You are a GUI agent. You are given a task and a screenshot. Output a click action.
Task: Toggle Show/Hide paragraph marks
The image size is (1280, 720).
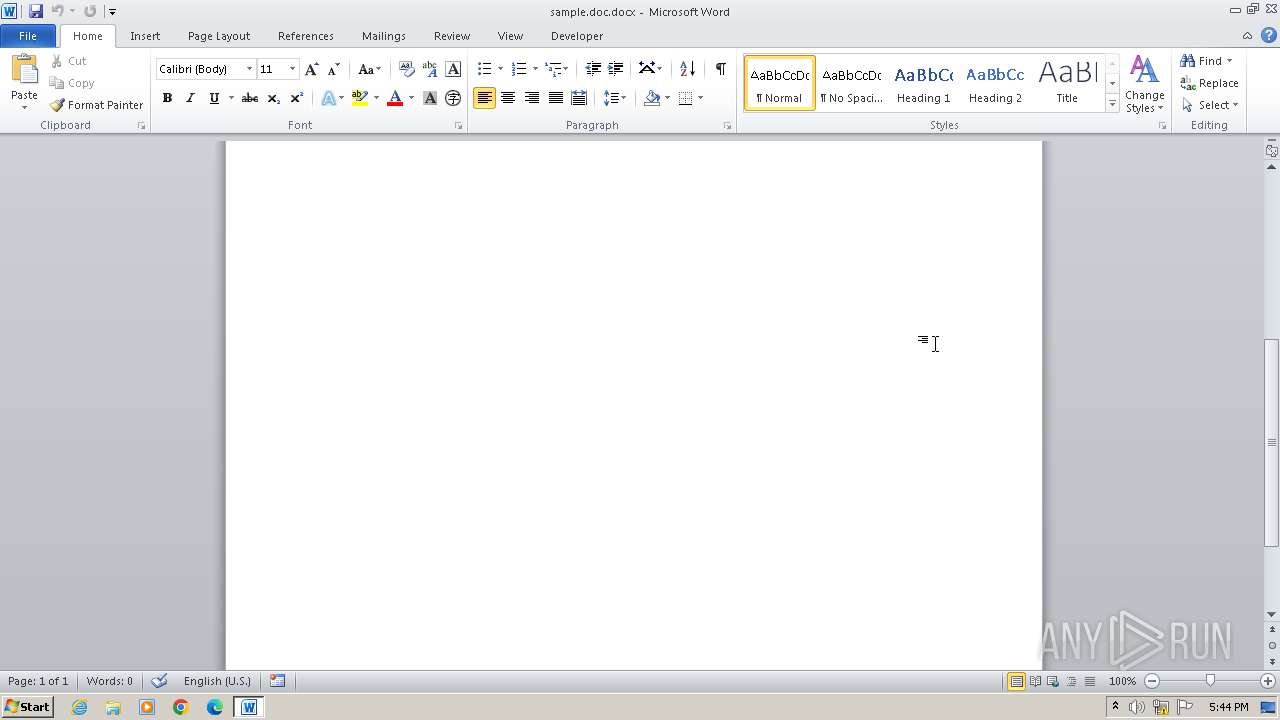coord(720,69)
